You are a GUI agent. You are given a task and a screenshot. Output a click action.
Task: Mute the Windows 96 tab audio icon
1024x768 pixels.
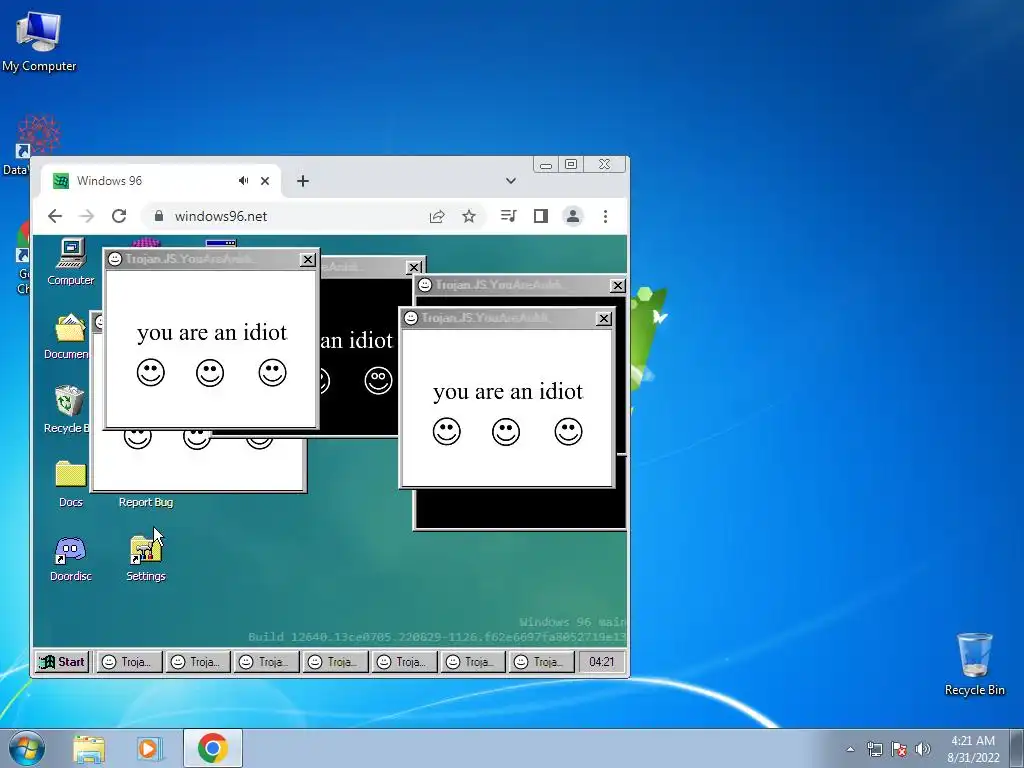(x=244, y=181)
